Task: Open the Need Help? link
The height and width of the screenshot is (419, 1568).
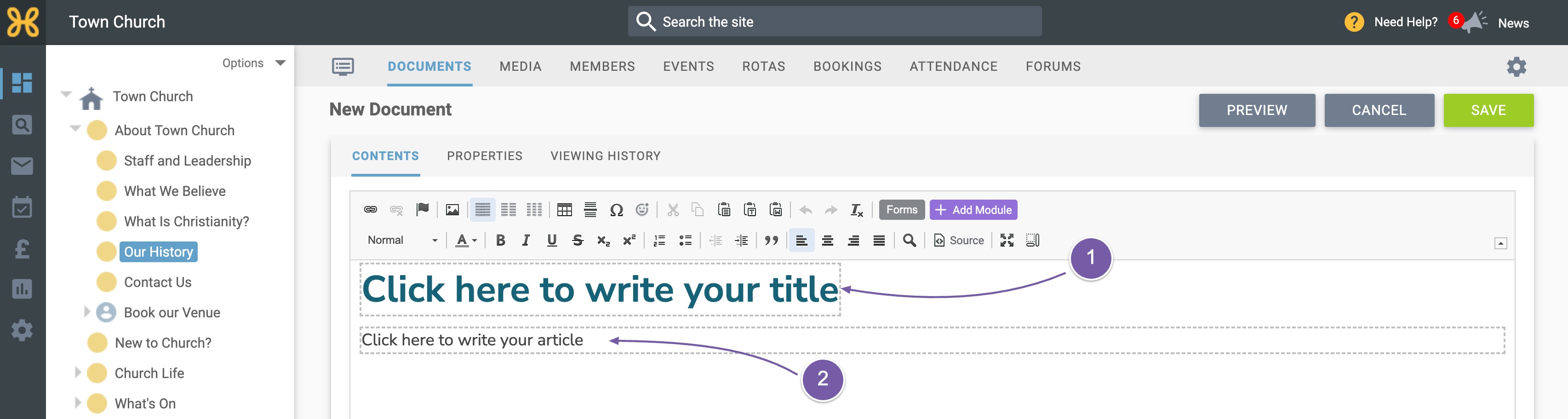Action: pos(1391,22)
